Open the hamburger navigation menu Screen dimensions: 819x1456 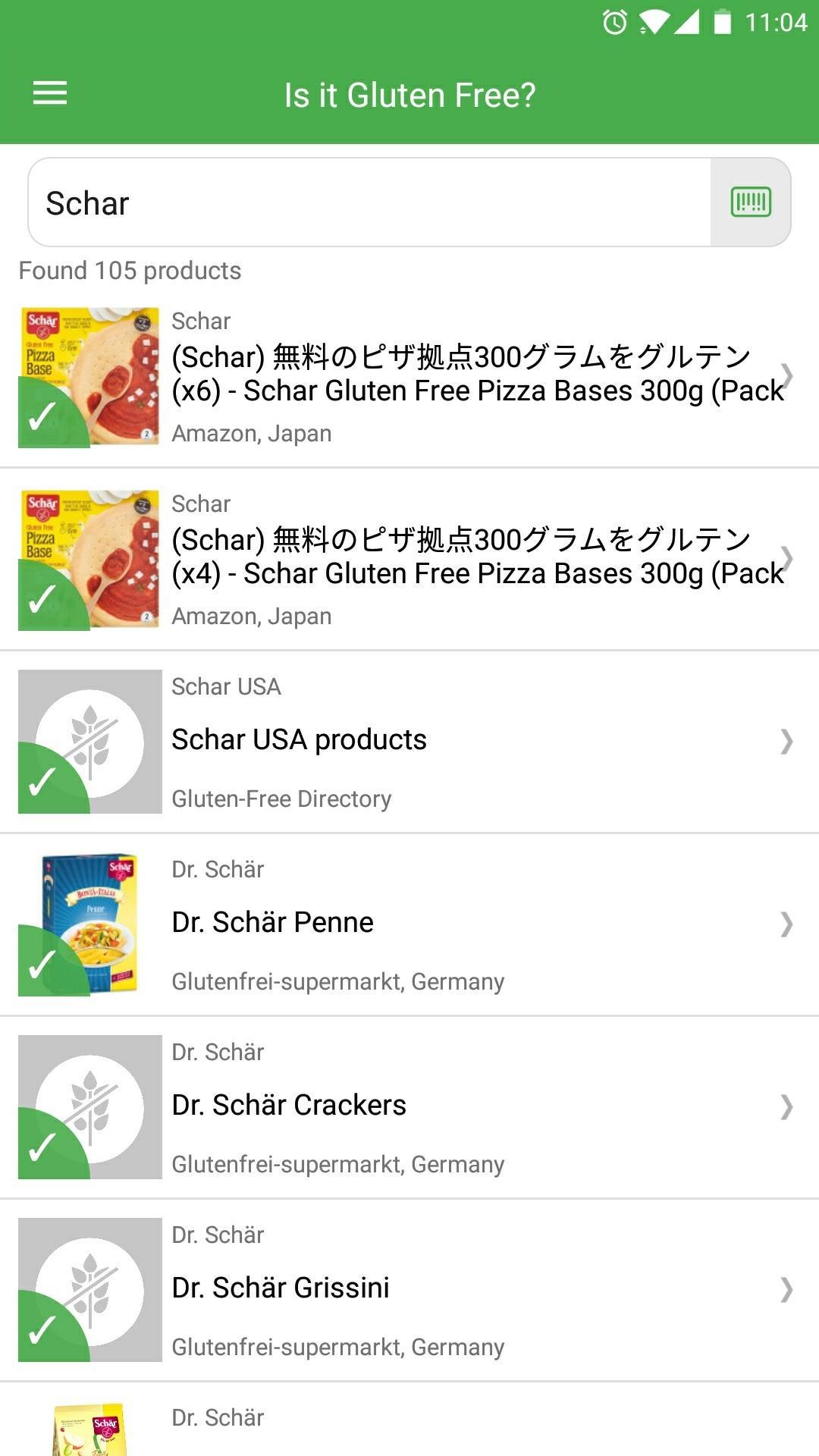tap(50, 94)
